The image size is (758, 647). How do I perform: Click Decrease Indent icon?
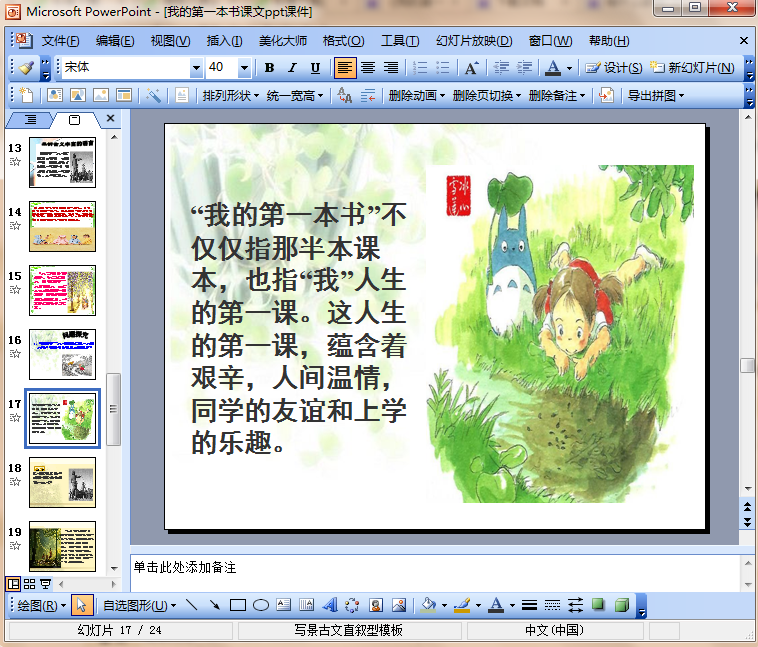tap(501, 68)
